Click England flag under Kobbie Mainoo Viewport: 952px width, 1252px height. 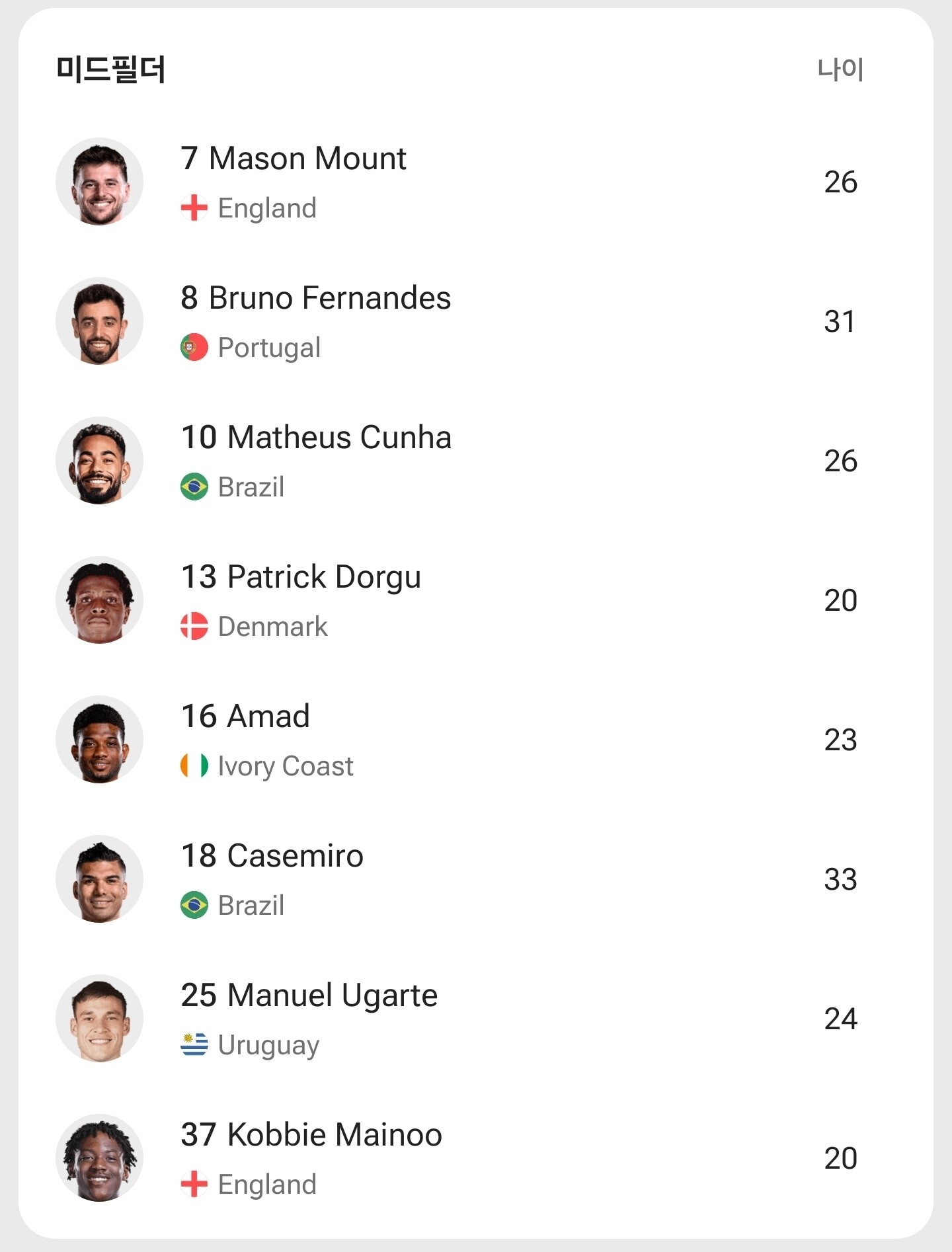(x=194, y=1185)
